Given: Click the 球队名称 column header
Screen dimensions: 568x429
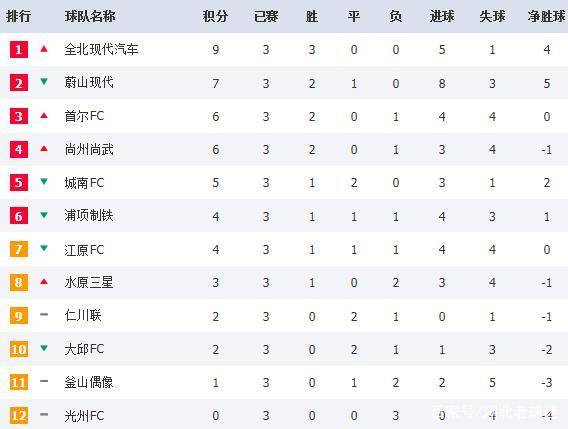Looking at the screenshot, I should (90, 16).
